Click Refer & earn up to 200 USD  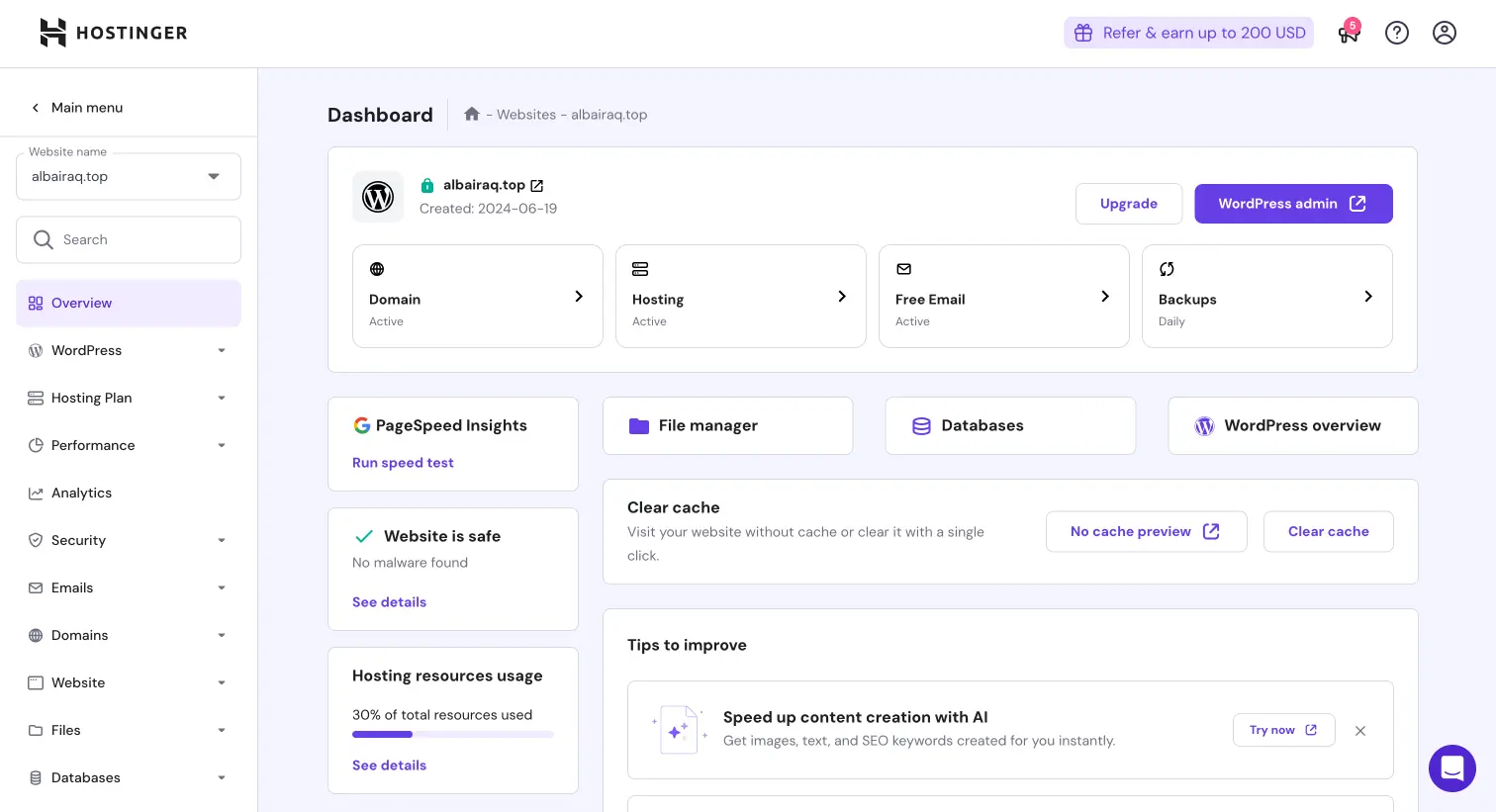click(1189, 33)
